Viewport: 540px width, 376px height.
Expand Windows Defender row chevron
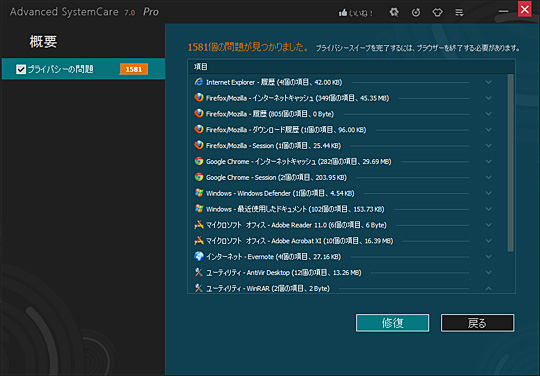pyautogui.click(x=488, y=193)
